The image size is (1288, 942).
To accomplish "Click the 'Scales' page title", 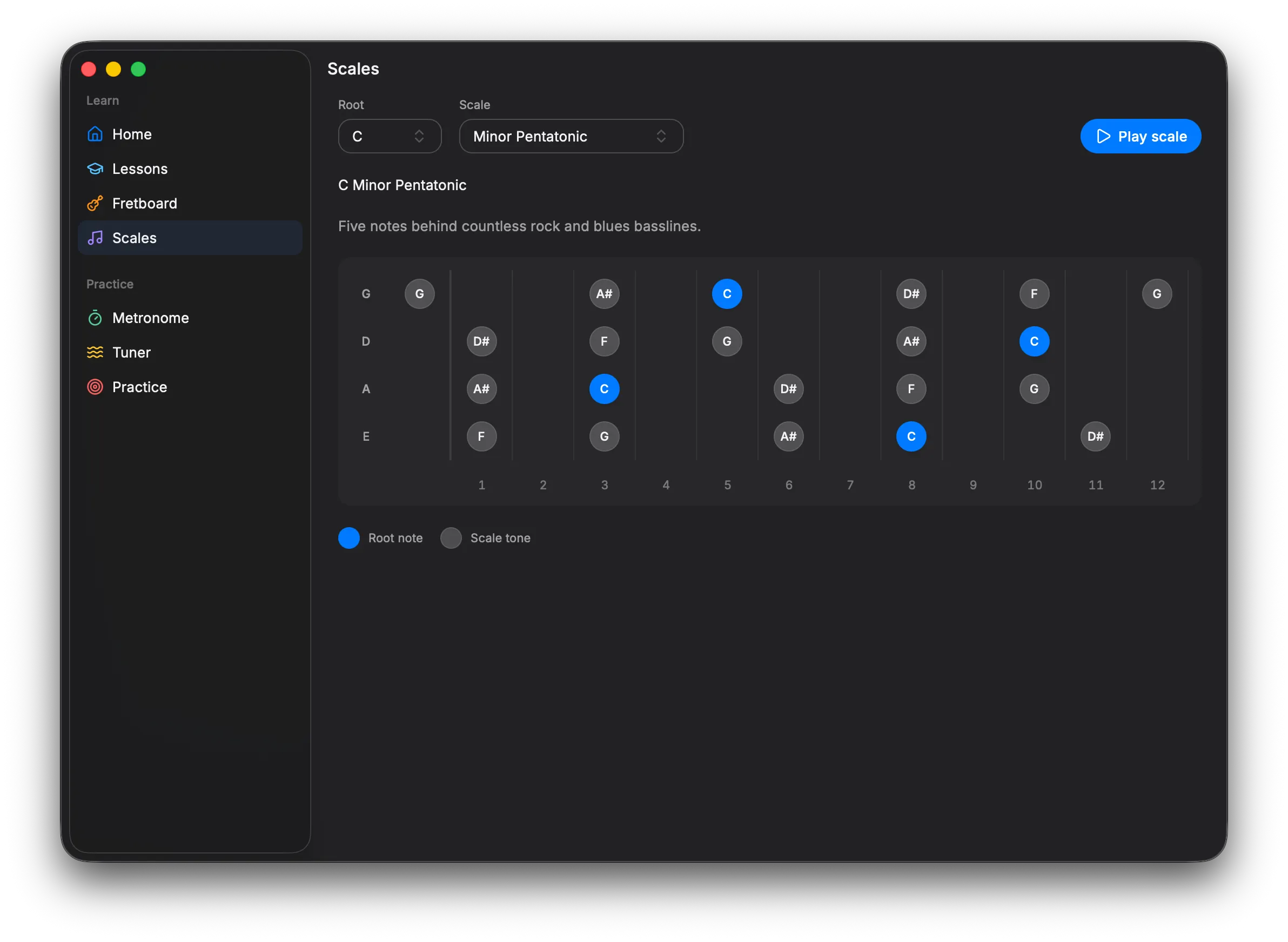I will click(353, 69).
